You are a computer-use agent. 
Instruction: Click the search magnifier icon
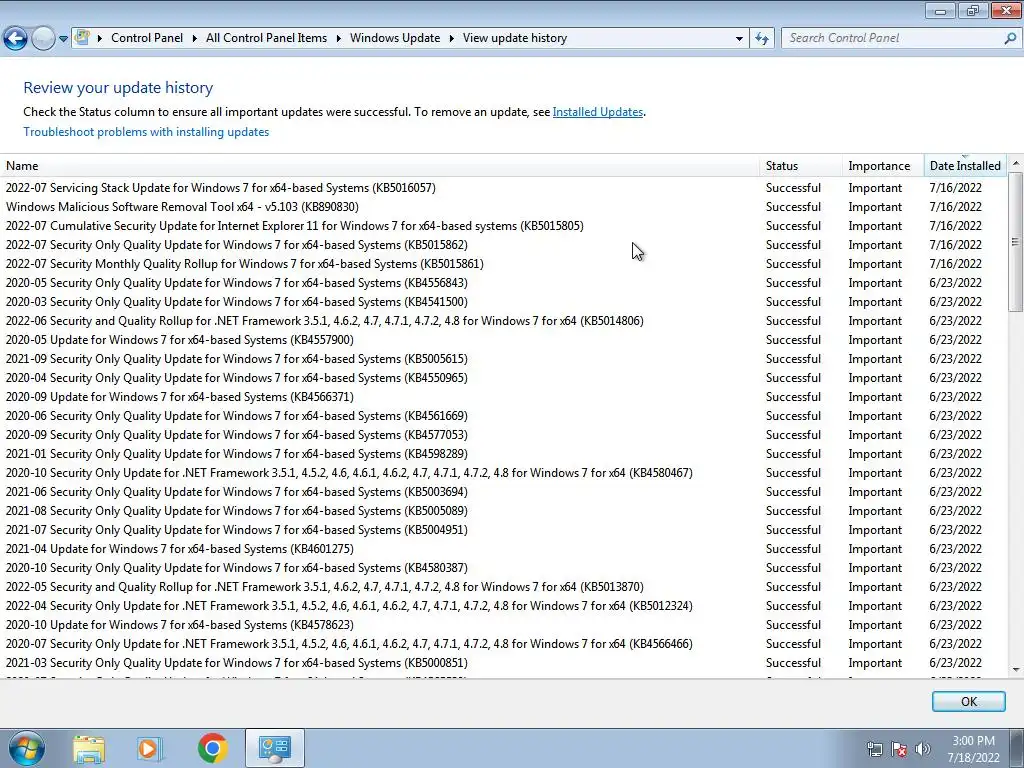1010,38
